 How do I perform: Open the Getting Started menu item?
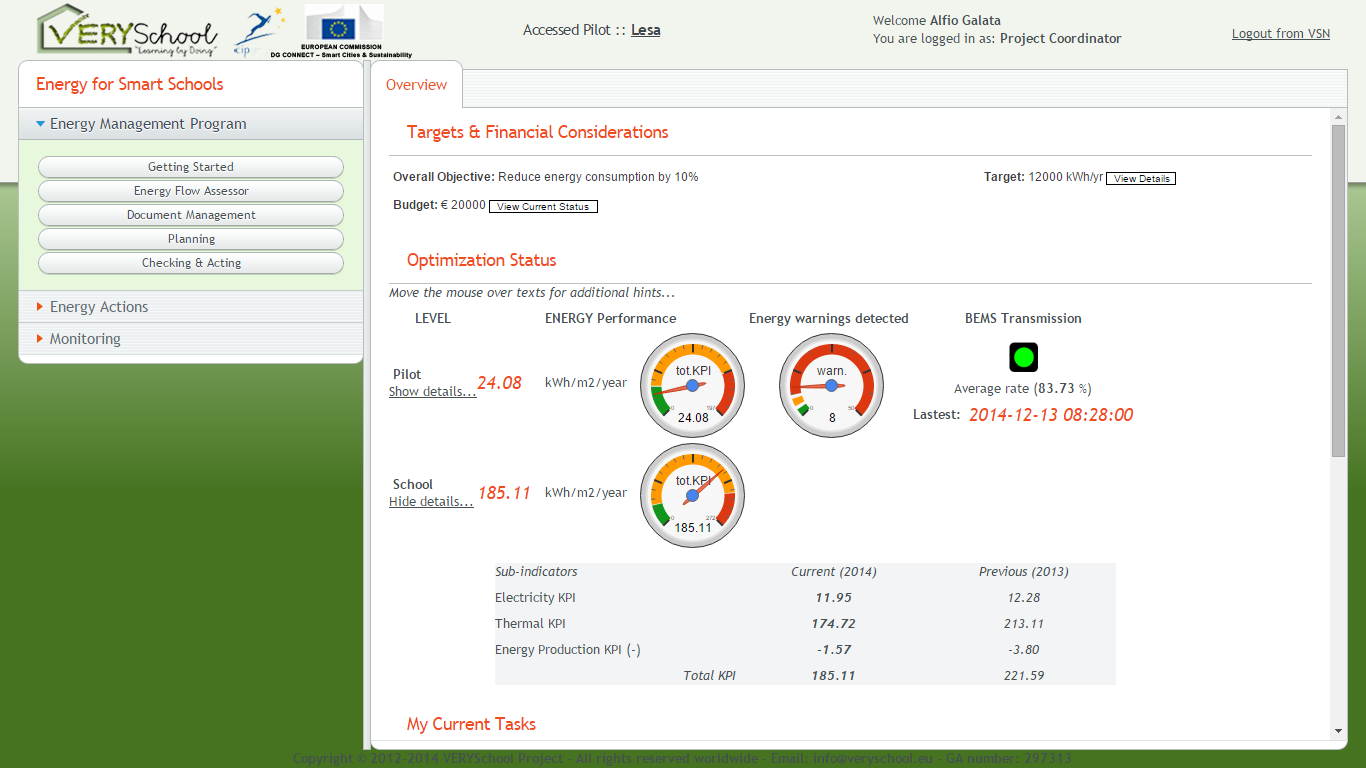tap(191, 167)
